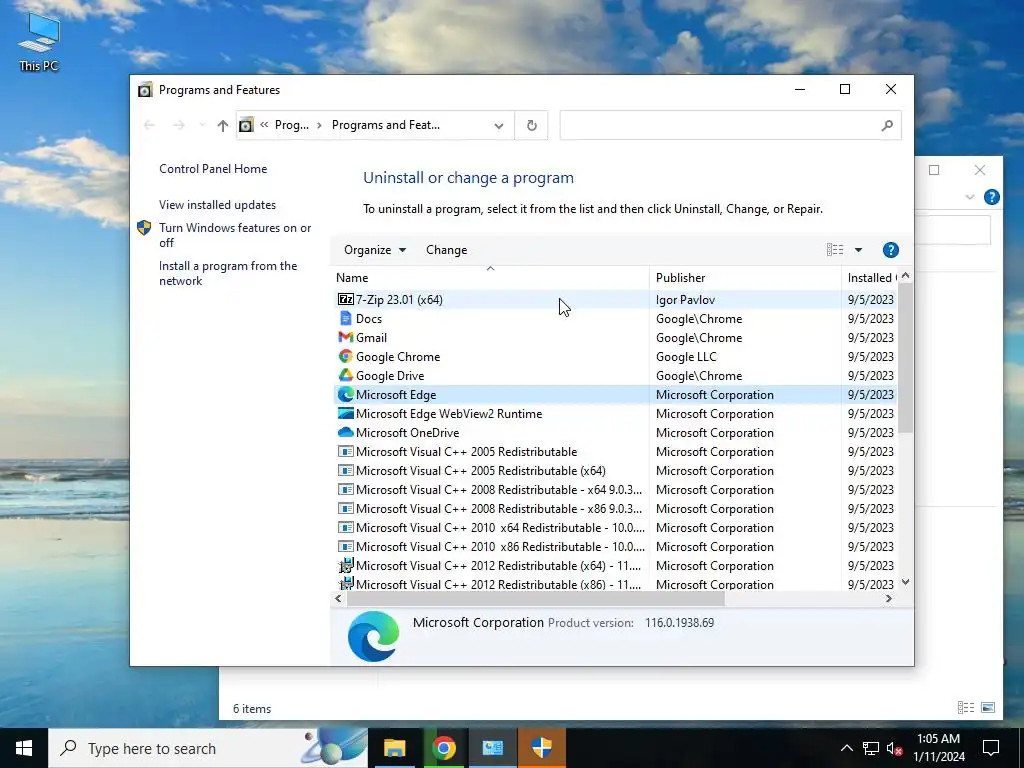Click Install a program from the network
This screenshot has width=1024, height=768.
pos(227,274)
